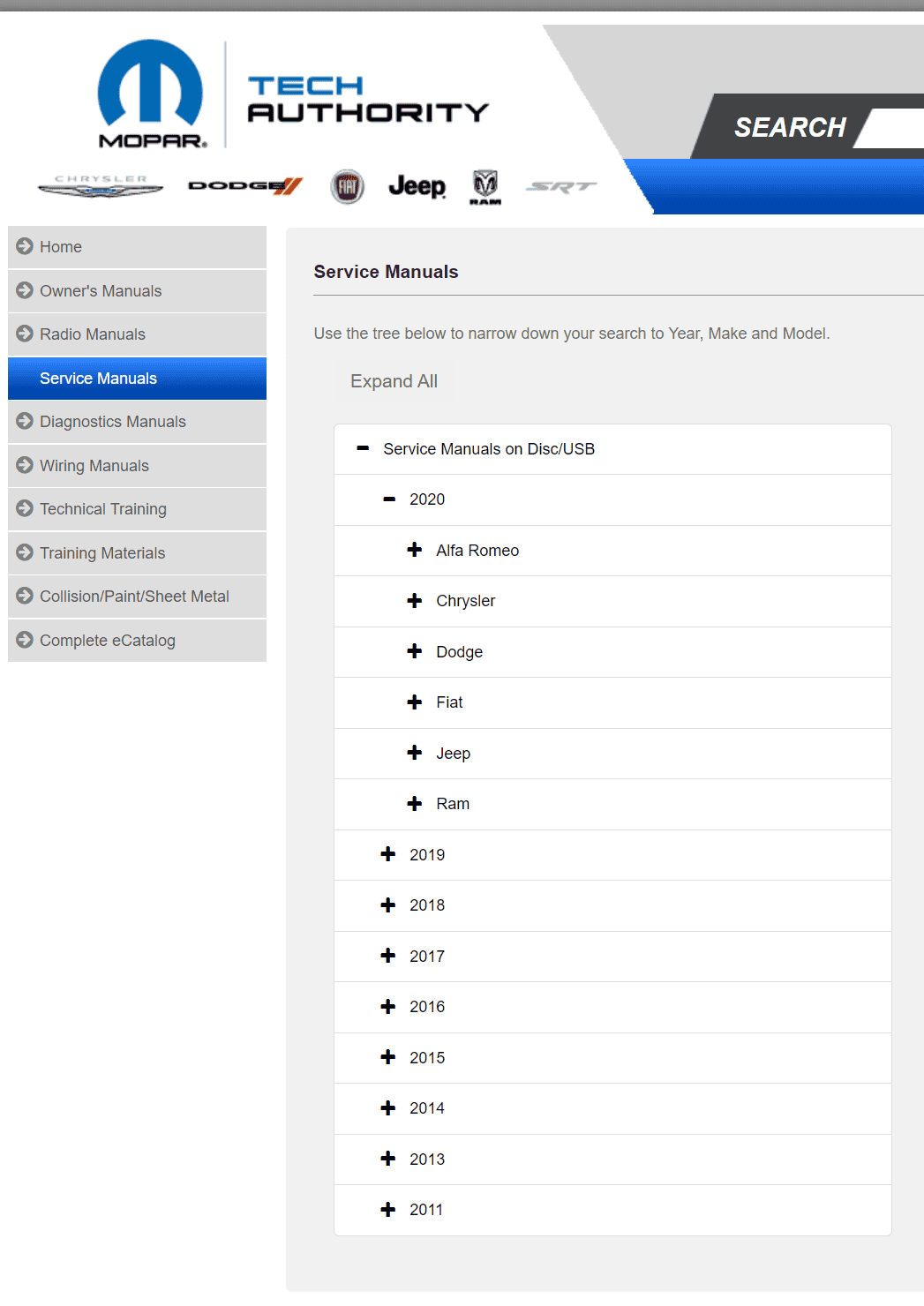Open Complete eCatalog

point(137,641)
